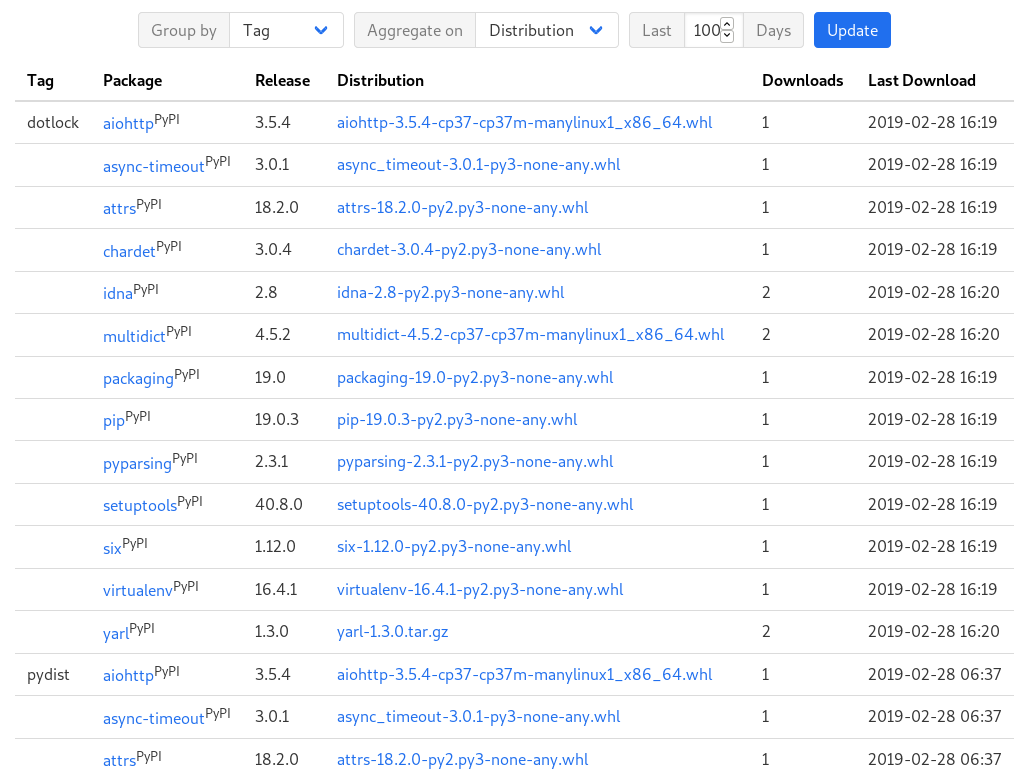The image size is (1031, 779).
Task: Open idna-2.8-py2.py3-none-any.whl link
Action: coord(451,293)
